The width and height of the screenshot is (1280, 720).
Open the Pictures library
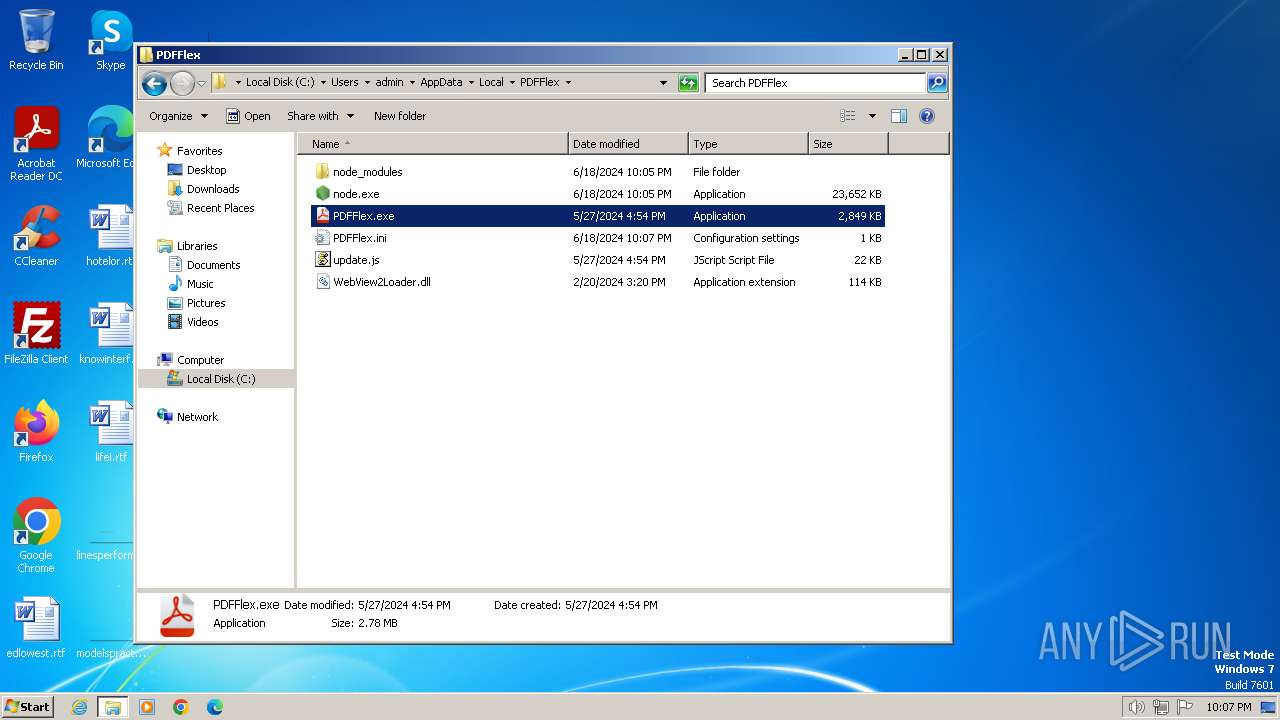coord(206,303)
